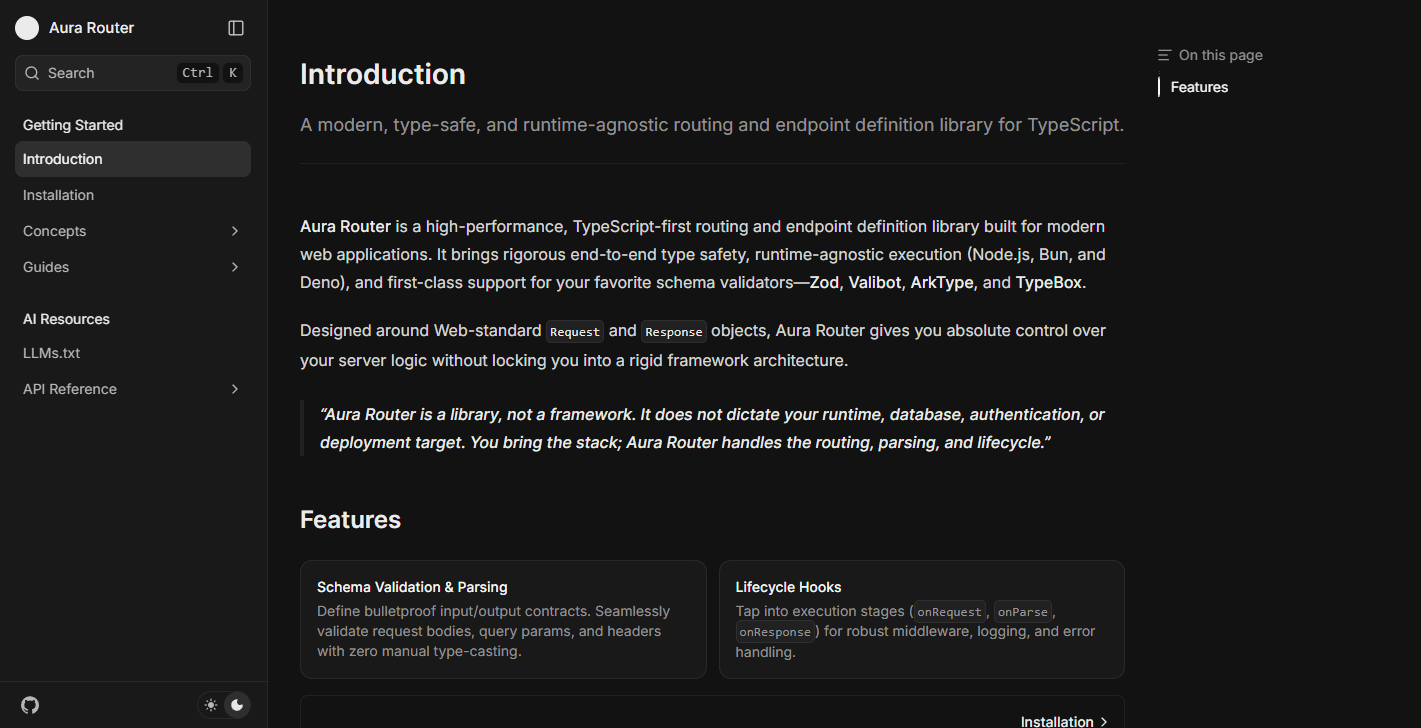The image size is (1421, 728).
Task: Click the next-page arrow beside Installation
Action: 1103,722
